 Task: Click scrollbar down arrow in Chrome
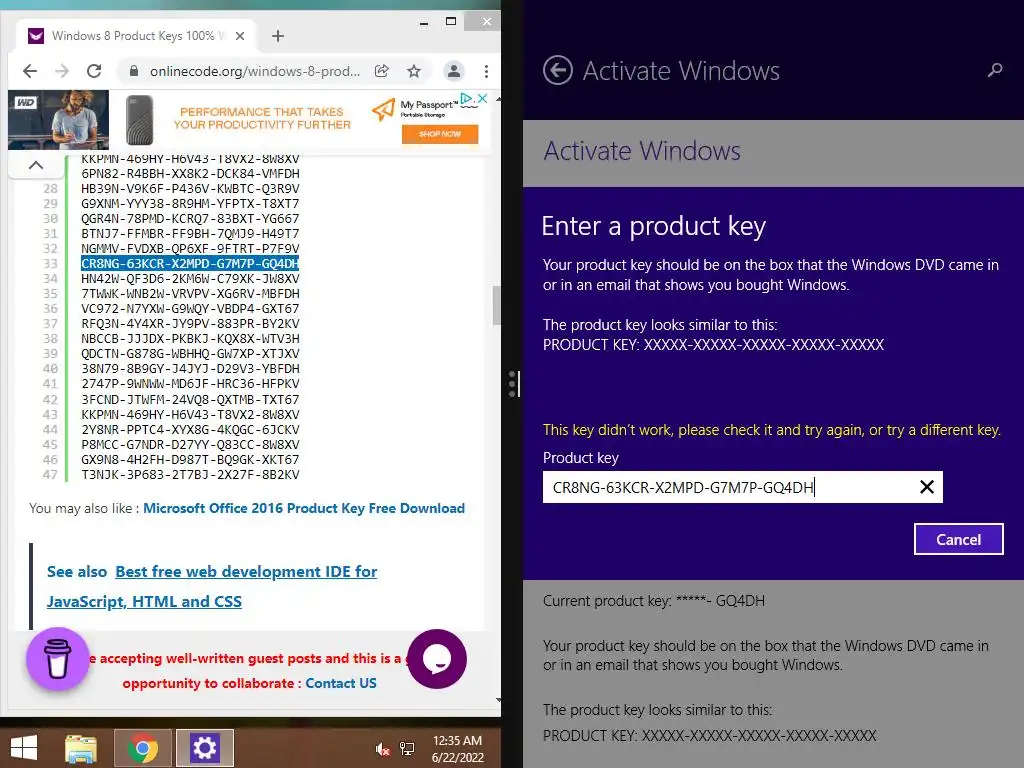(x=498, y=700)
